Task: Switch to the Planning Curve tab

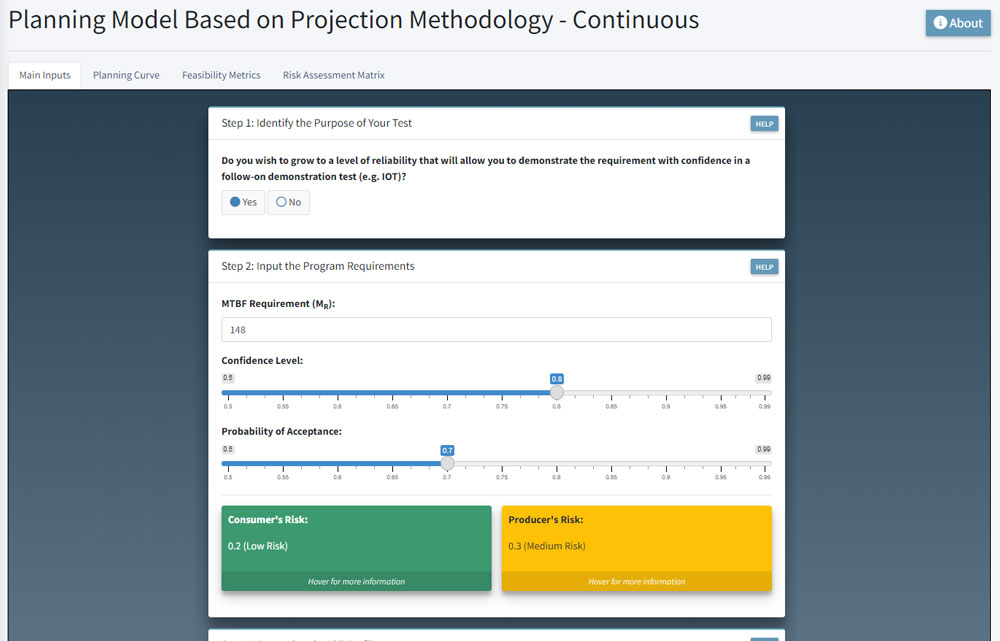Action: pyautogui.click(x=126, y=75)
